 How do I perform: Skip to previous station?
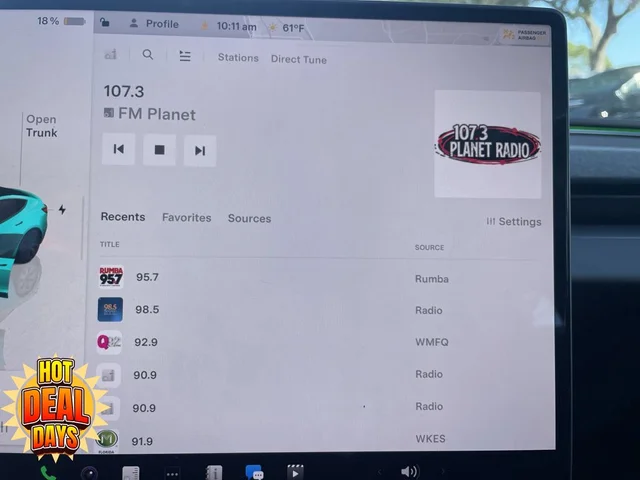[x=118, y=149]
